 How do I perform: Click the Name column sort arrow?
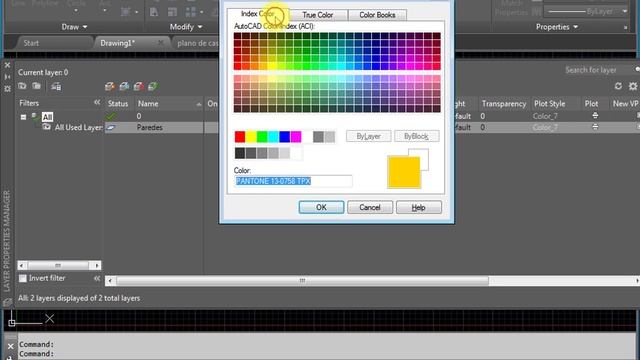coord(199,104)
